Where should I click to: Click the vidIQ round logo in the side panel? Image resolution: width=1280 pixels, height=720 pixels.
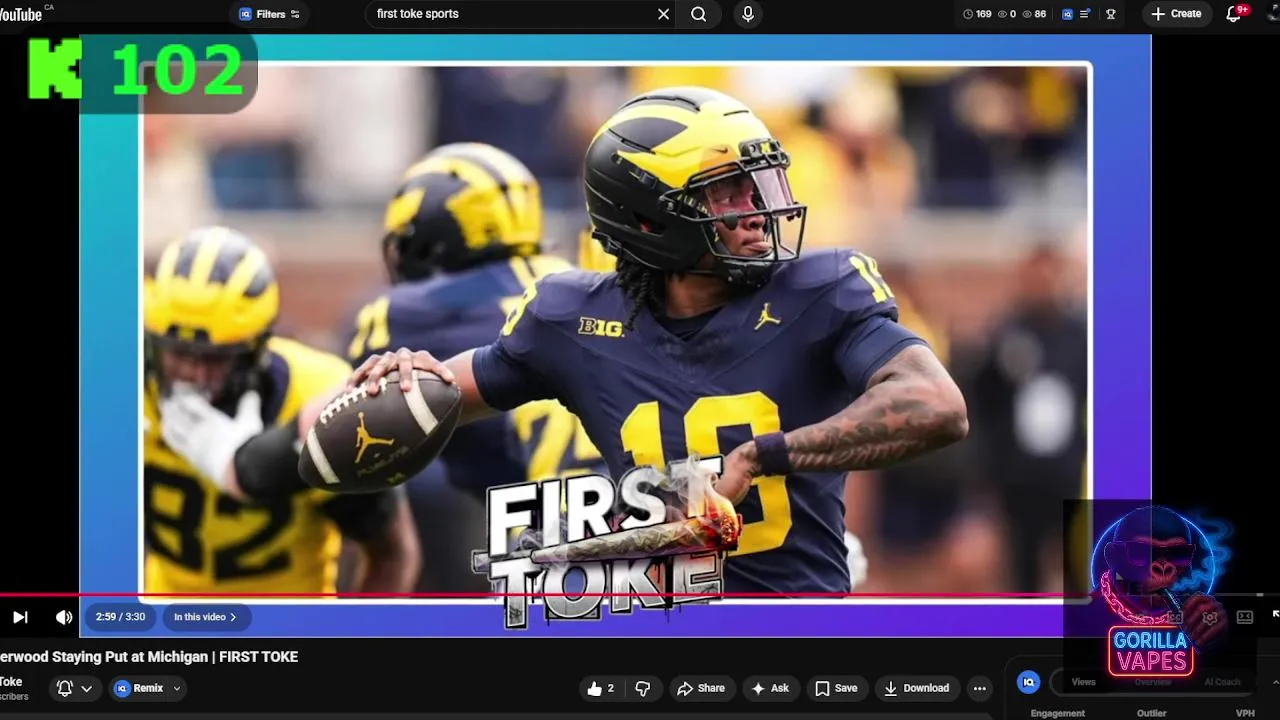click(1028, 682)
